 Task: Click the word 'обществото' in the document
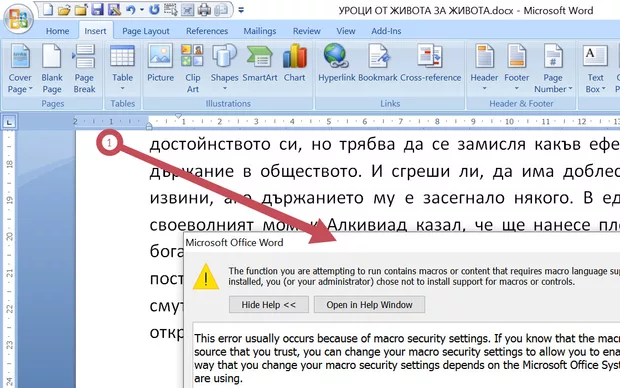310,171
